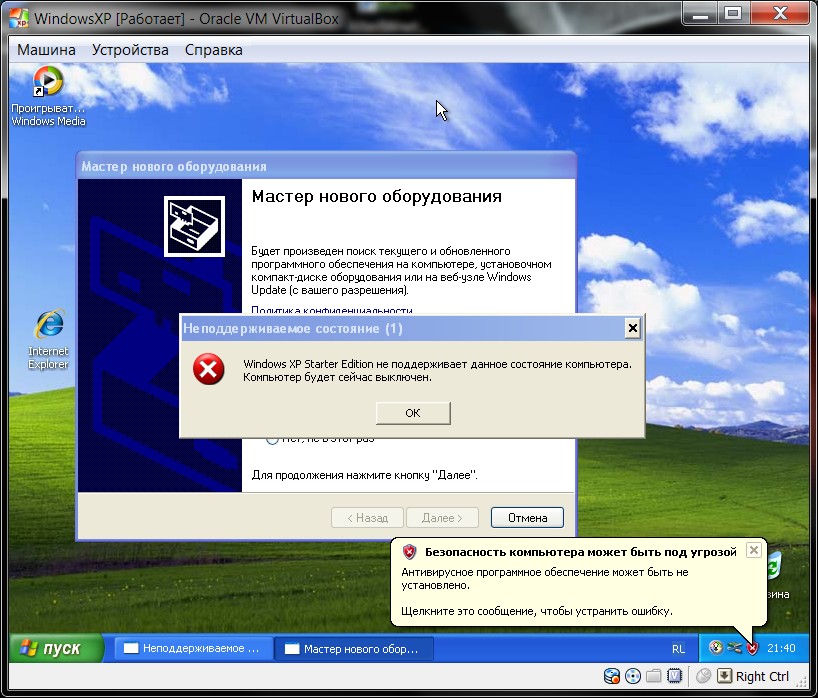
Task: Open the Устройства menu
Action: click(130, 50)
